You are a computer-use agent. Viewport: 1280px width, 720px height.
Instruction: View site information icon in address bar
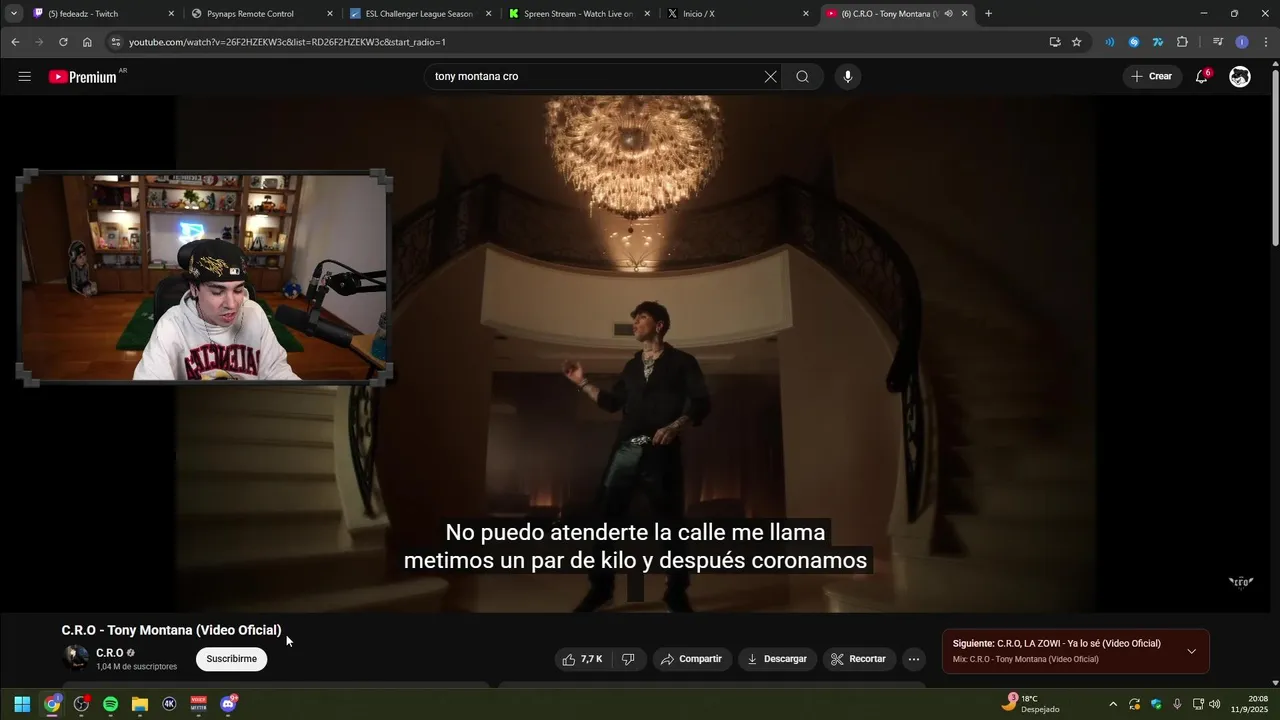click(x=115, y=42)
